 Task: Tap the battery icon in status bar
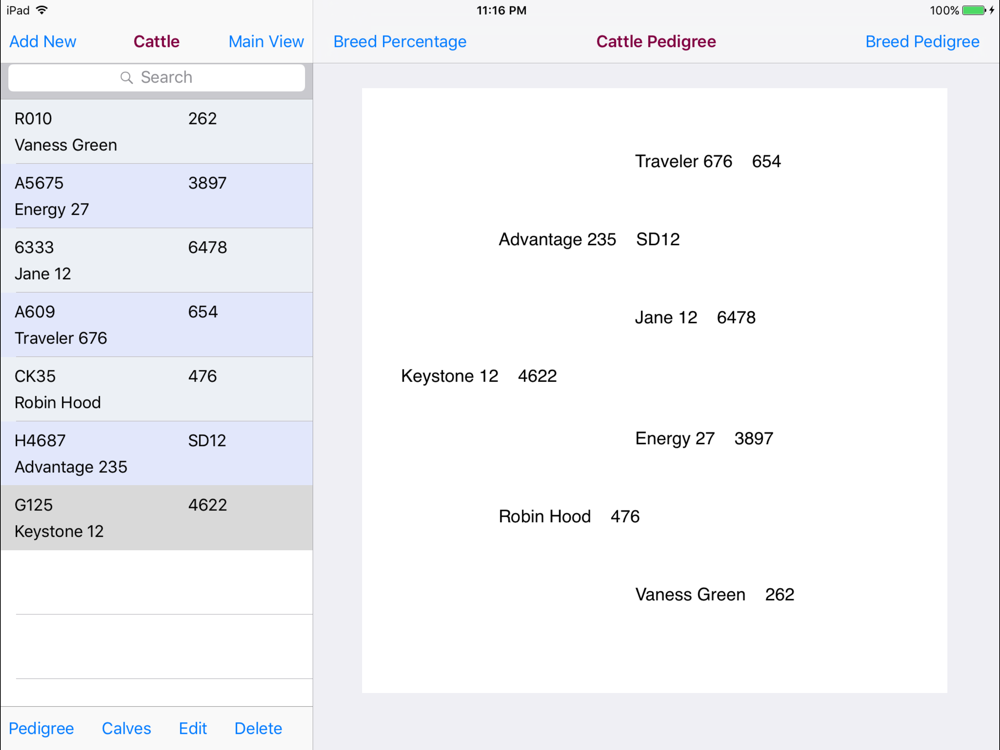[974, 11]
